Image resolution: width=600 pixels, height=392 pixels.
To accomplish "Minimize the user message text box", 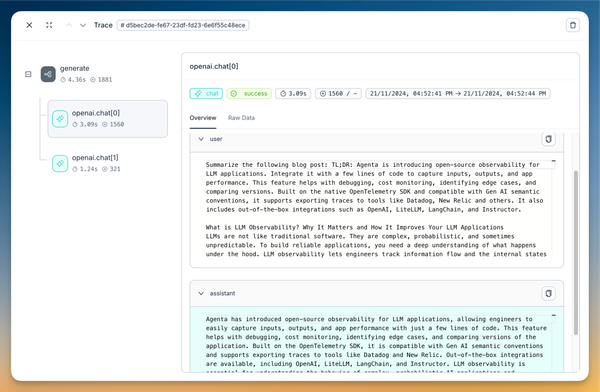I will click(x=553, y=161).
